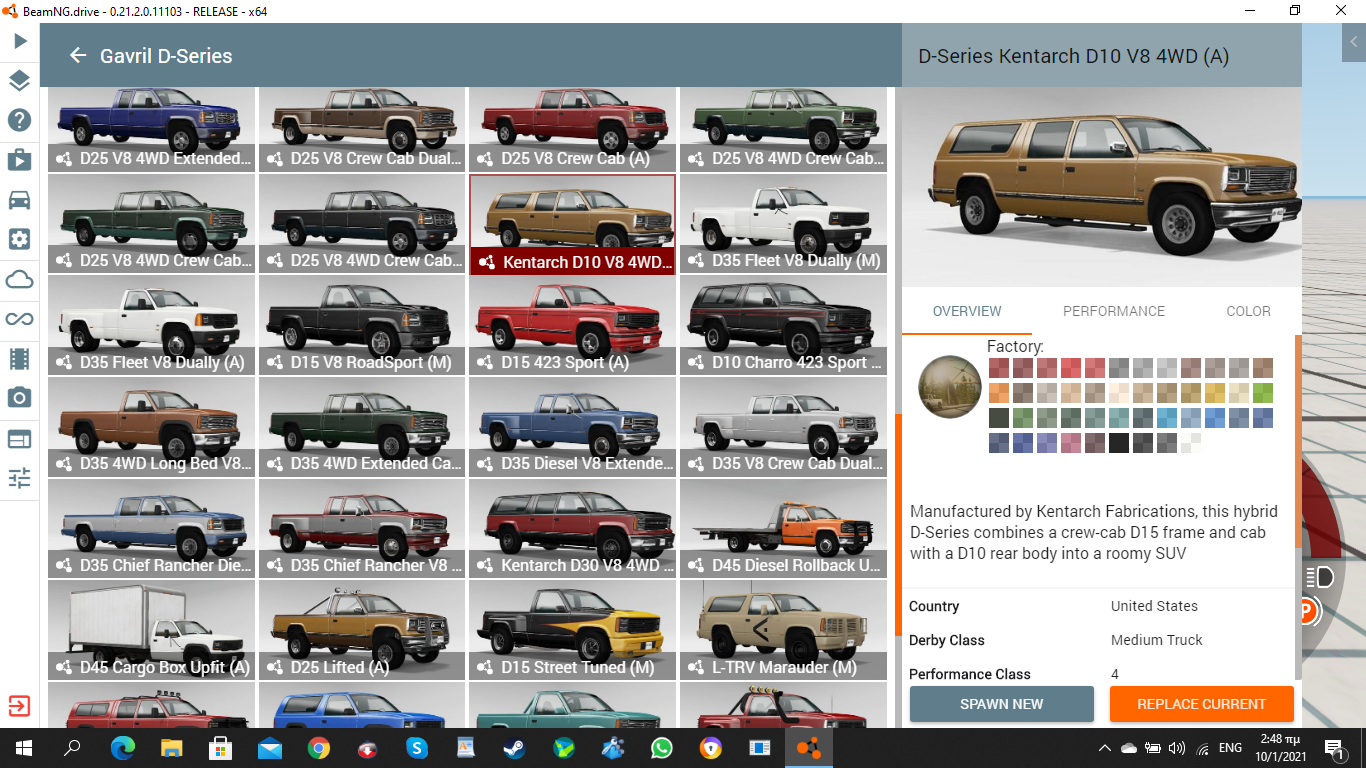
Task: Select the D15 423 Sport (A) config
Action: point(573,325)
